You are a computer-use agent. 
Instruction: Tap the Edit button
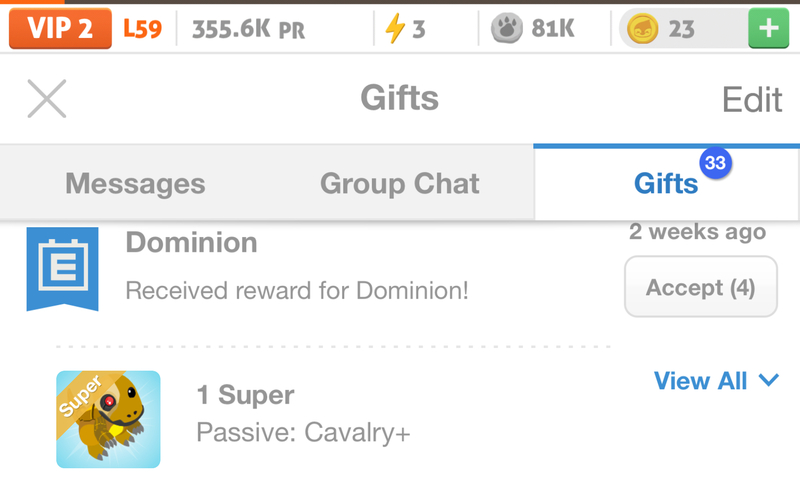click(752, 99)
